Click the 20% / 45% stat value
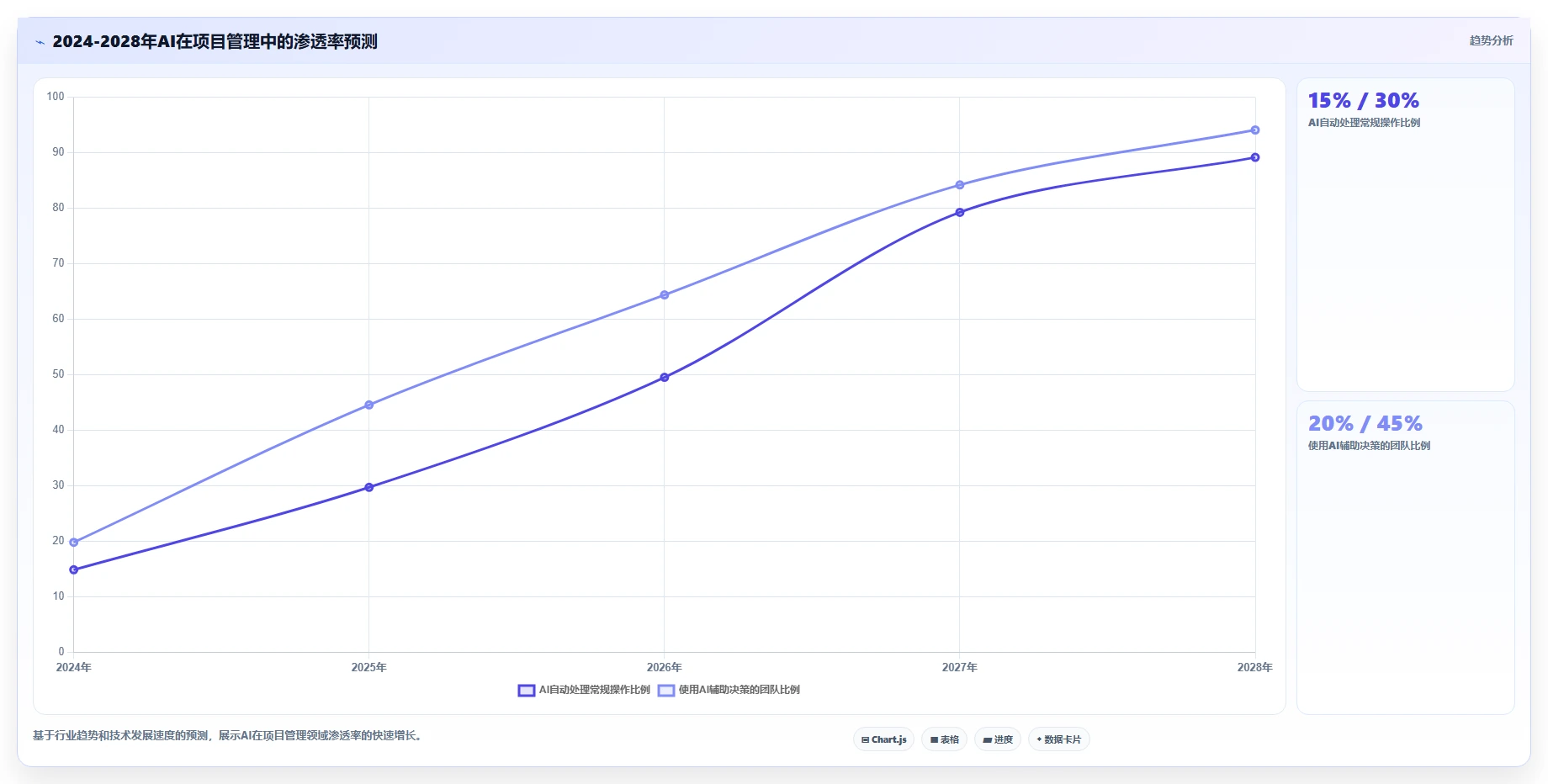The height and width of the screenshot is (784, 1548). click(x=1365, y=424)
